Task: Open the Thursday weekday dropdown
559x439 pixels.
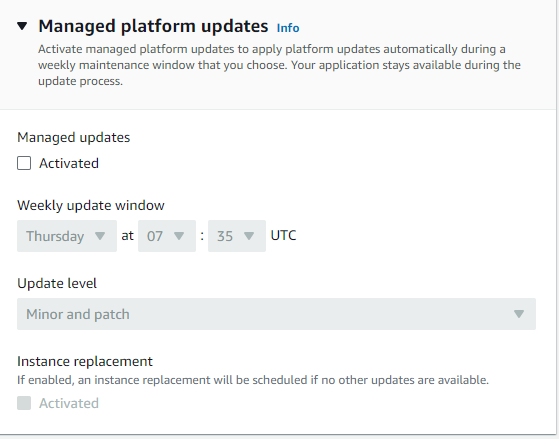Action: tap(67, 236)
